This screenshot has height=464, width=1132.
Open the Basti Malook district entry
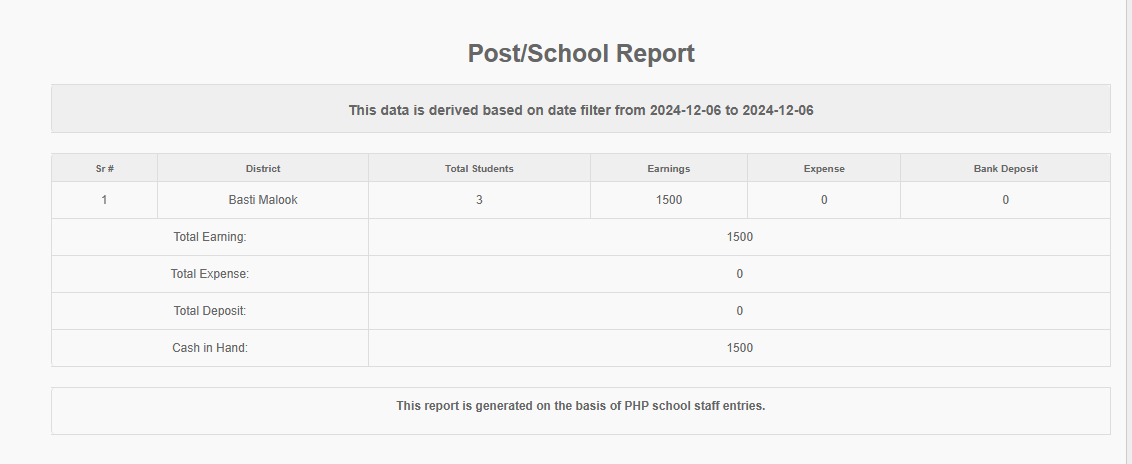coord(263,200)
